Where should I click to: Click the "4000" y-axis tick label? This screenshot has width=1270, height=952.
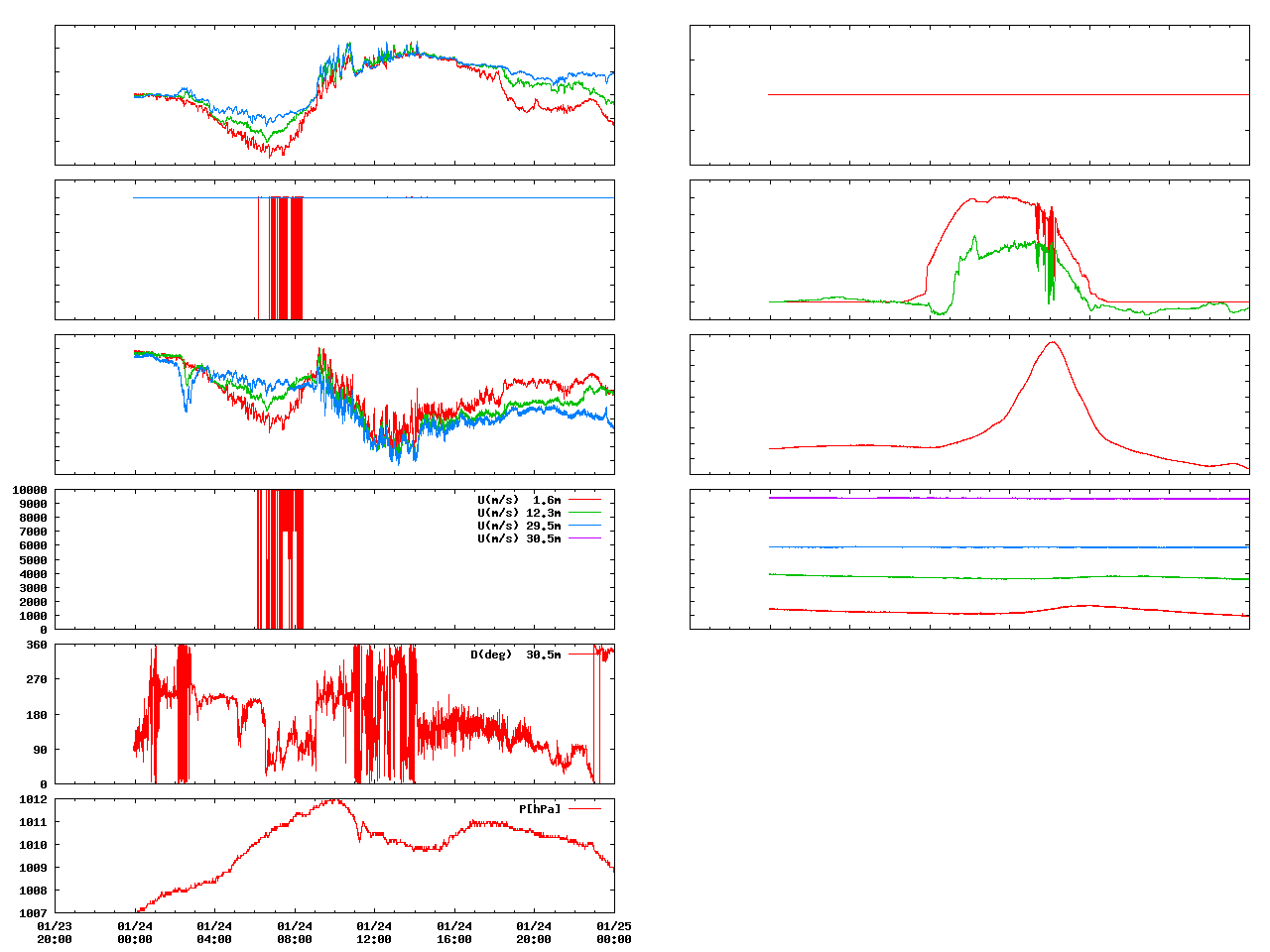click(33, 574)
